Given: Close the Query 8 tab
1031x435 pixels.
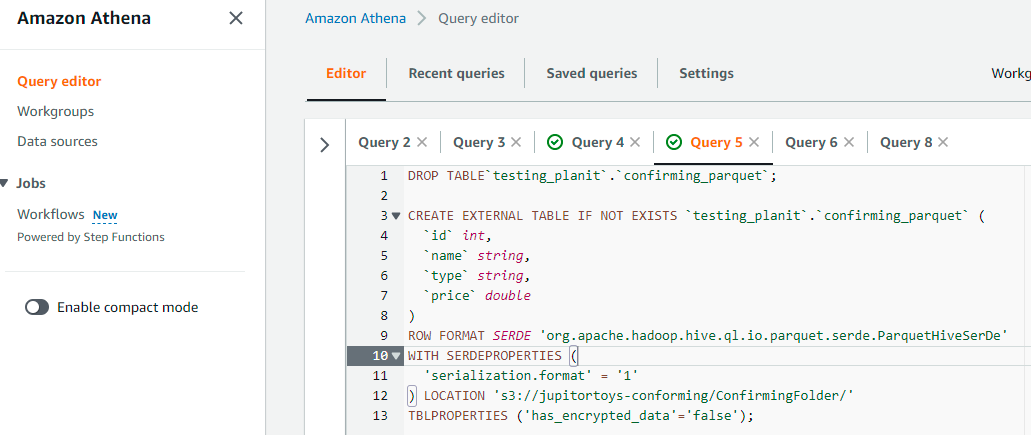Looking at the screenshot, I should [x=943, y=142].
